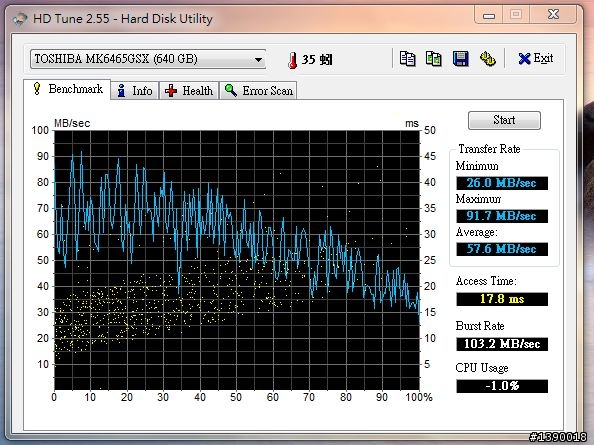Click CPU usage value -1.0%
Screen dimensions: 594x445
click(x=502, y=386)
